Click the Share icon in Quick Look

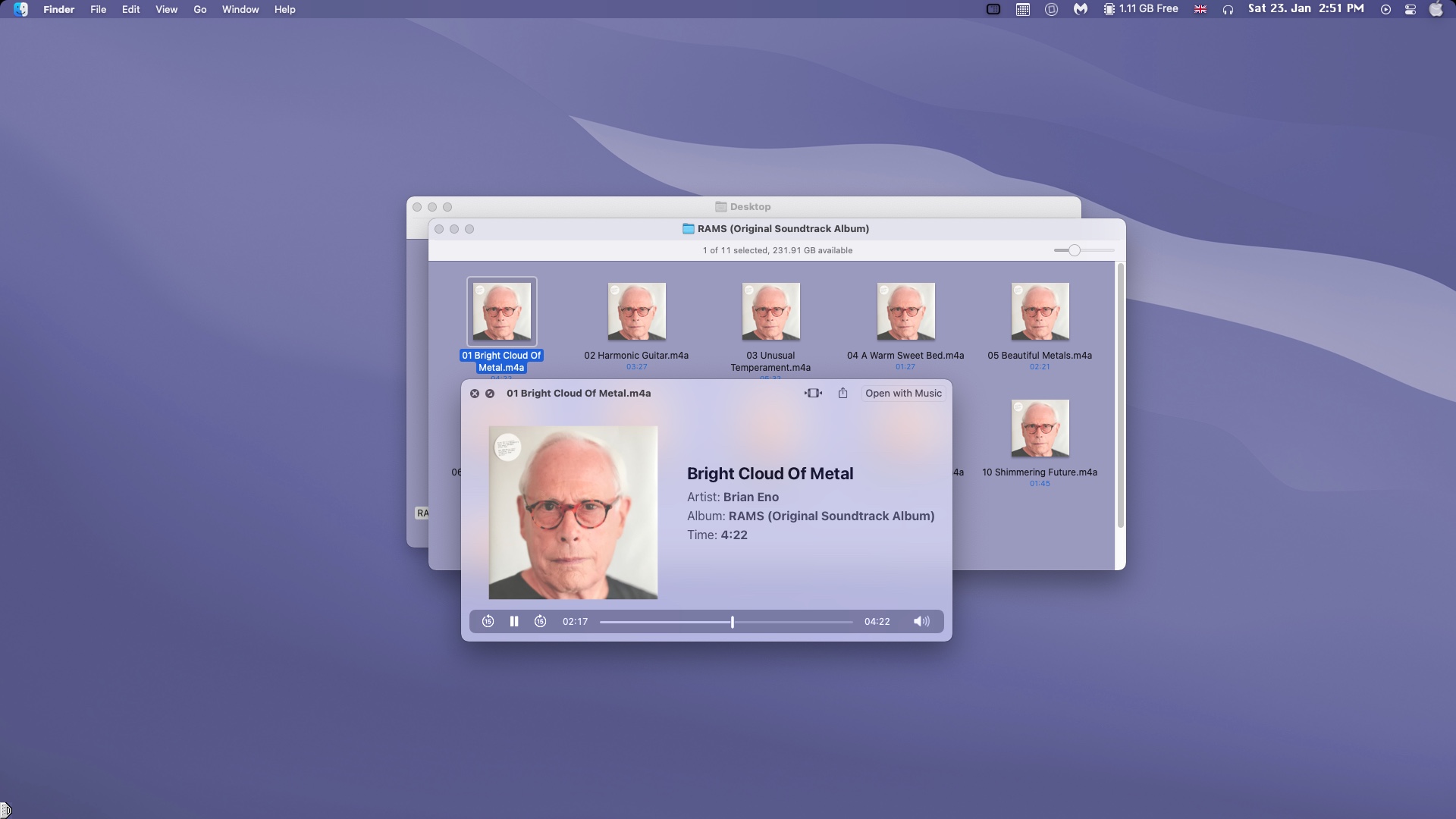[843, 393]
